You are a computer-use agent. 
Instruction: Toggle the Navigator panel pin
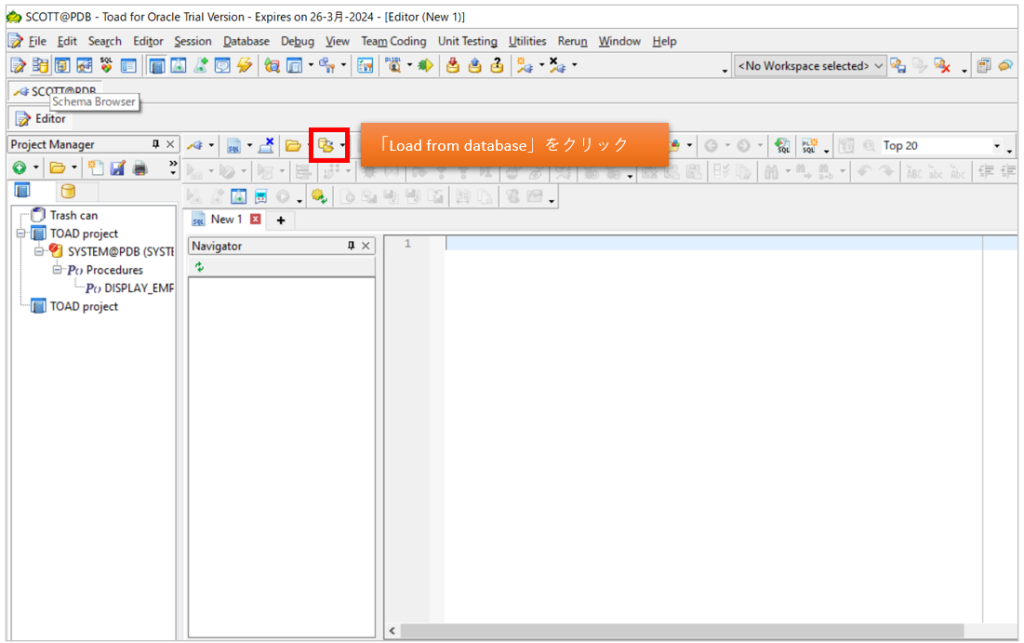(x=351, y=245)
